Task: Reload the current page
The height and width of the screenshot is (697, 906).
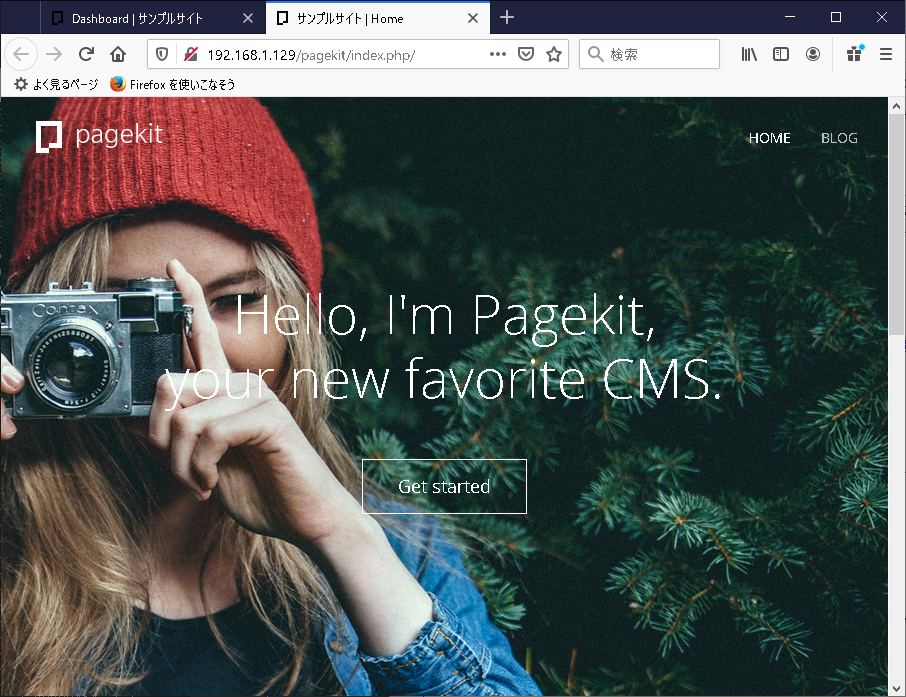Action: pos(85,54)
